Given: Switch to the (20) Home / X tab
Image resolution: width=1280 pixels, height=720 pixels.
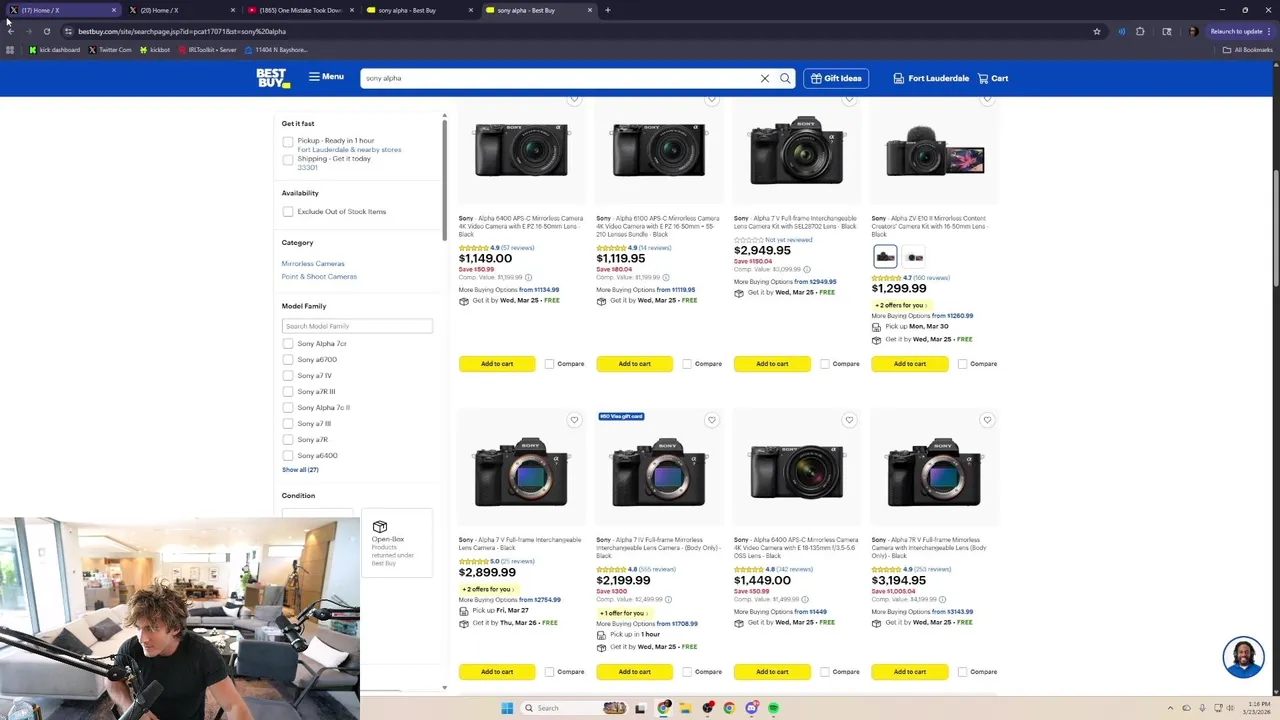Looking at the screenshot, I should tap(180, 10).
